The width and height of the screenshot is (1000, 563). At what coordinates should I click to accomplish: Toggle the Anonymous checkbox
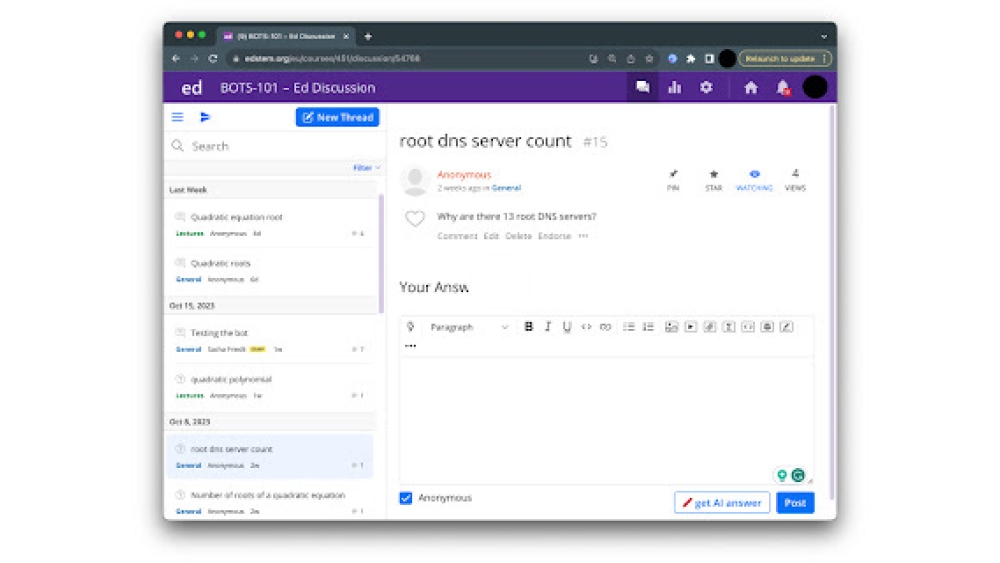click(x=406, y=498)
